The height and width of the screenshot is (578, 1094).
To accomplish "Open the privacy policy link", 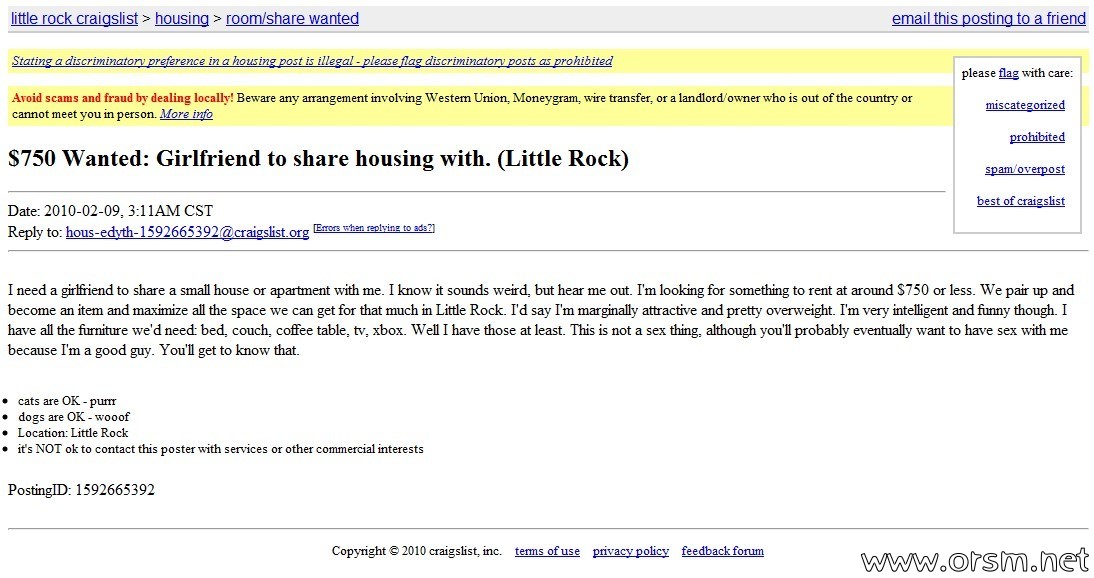I will (x=631, y=551).
